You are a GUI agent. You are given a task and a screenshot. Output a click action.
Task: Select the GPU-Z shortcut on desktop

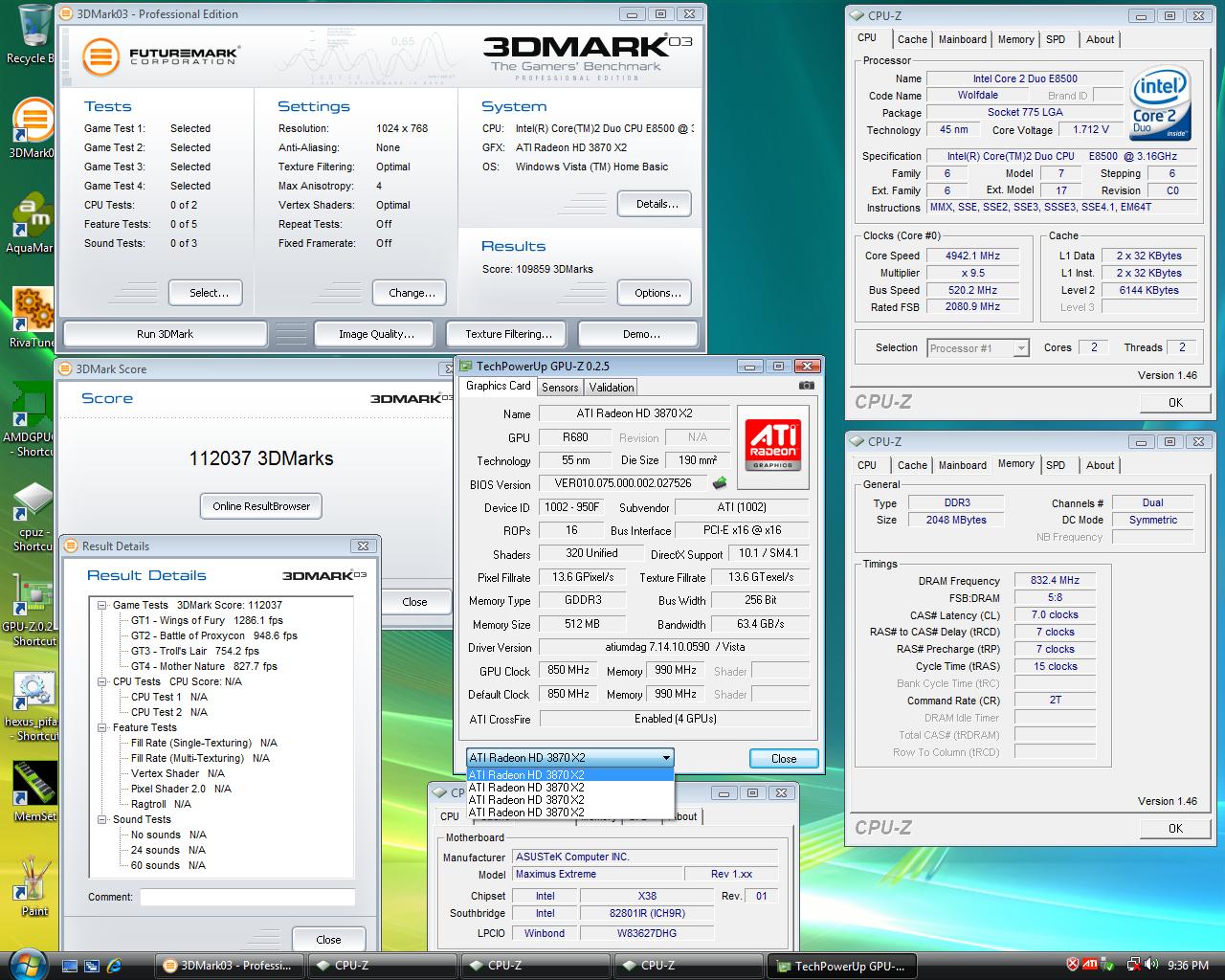pos(33,611)
